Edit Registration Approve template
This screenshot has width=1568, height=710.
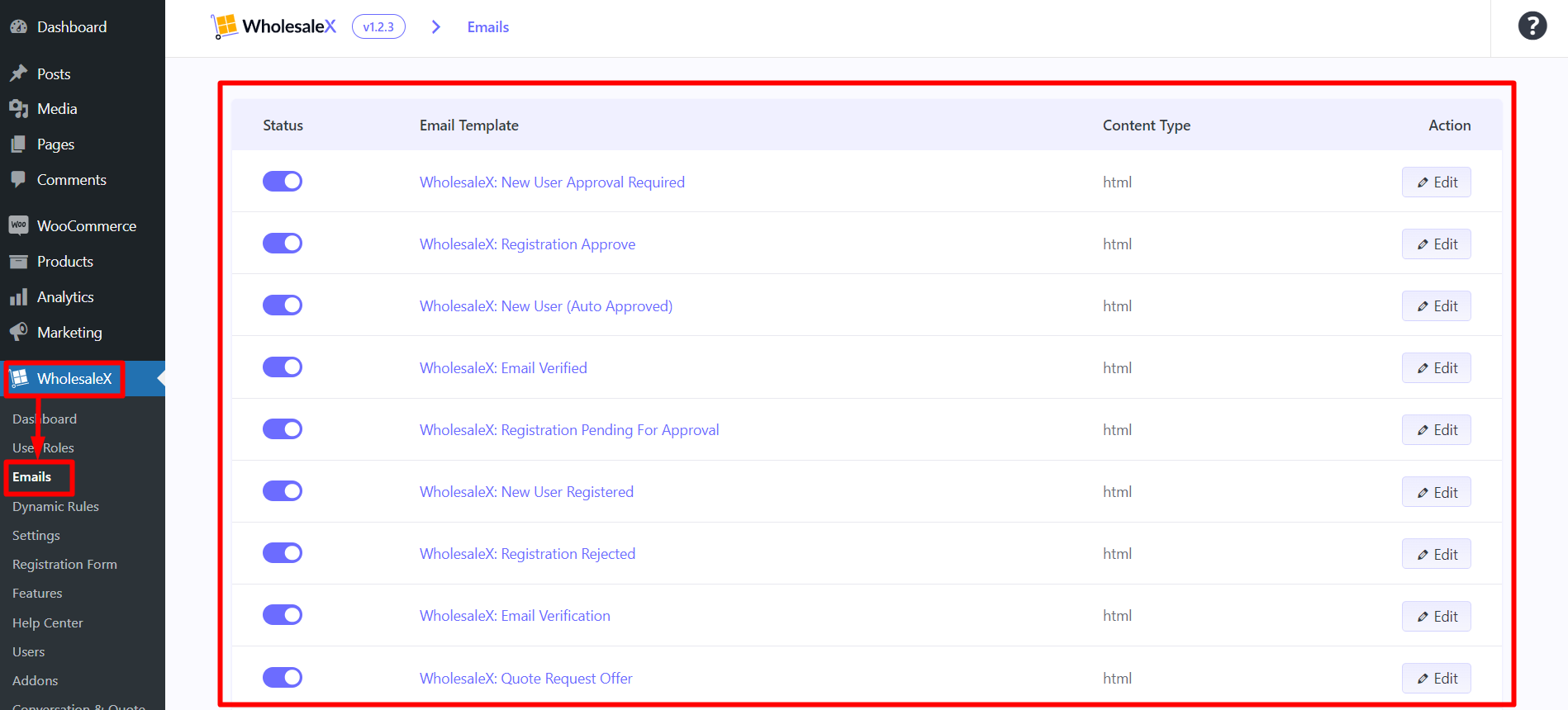(1437, 244)
